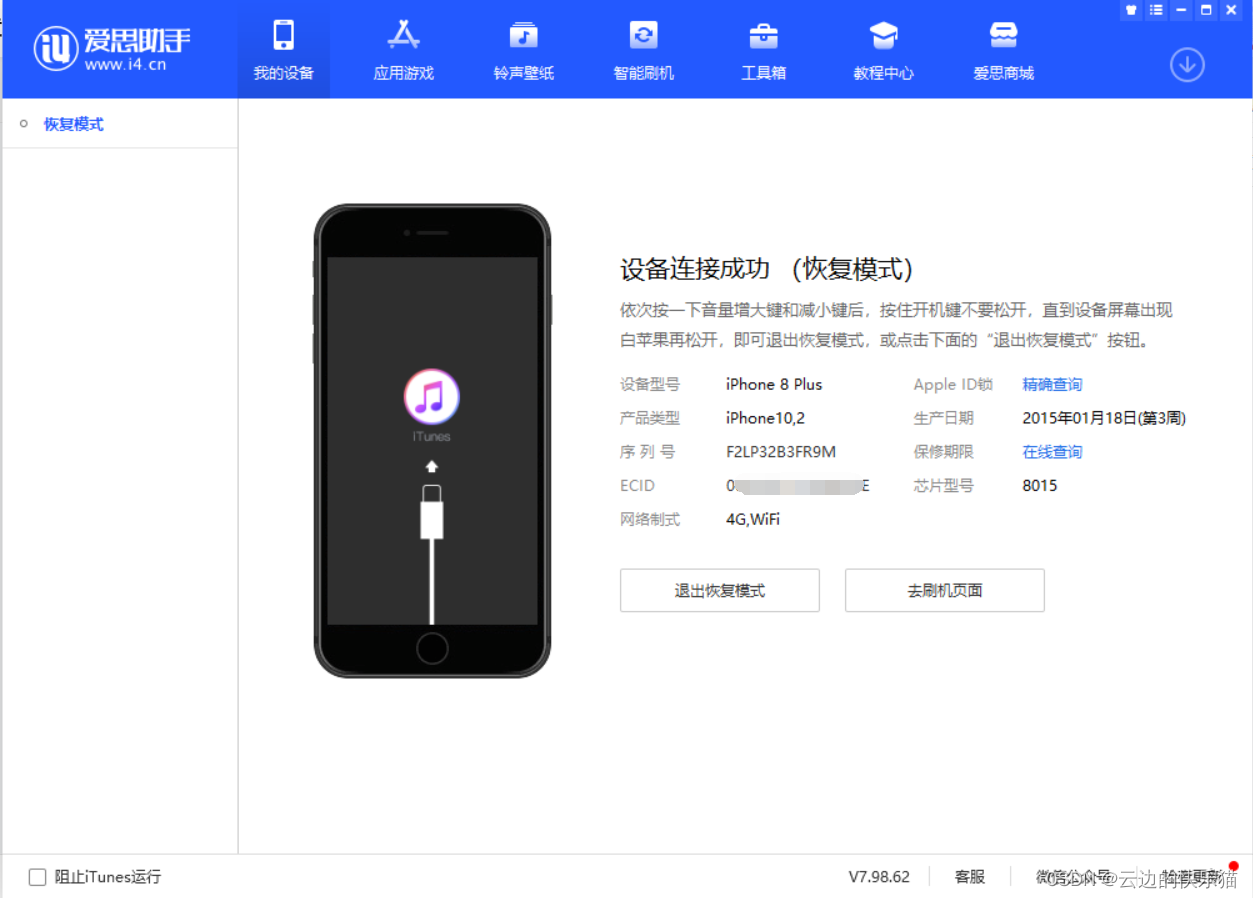The image size is (1253, 898).
Task: Open the 铃声壁纸 (Ringtones & Wallpapers) tab
Action: tap(524, 49)
